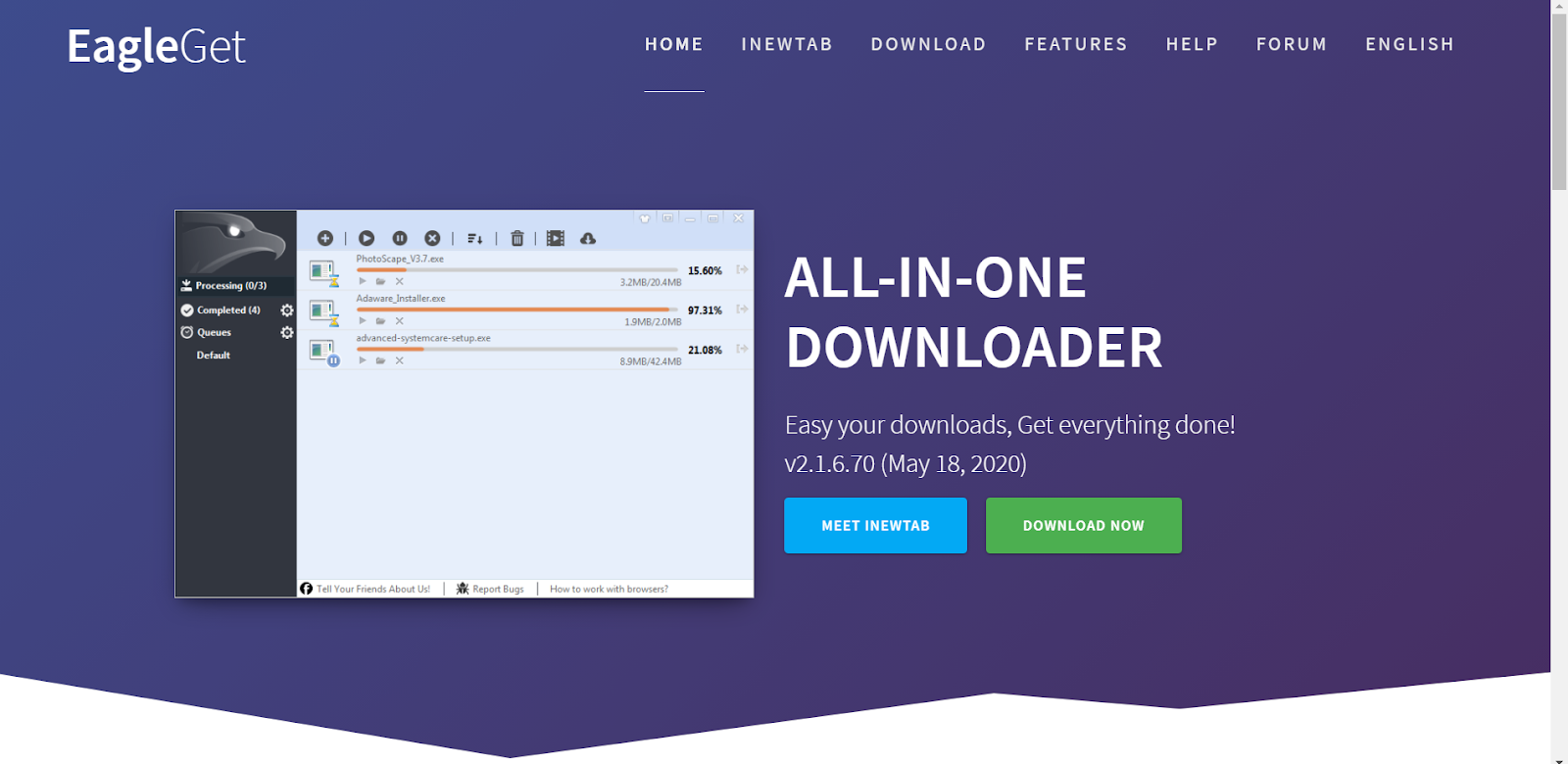Viewport: 1568px width, 764px height.
Task: Open the INEWTAB menu item
Action: coord(787,44)
